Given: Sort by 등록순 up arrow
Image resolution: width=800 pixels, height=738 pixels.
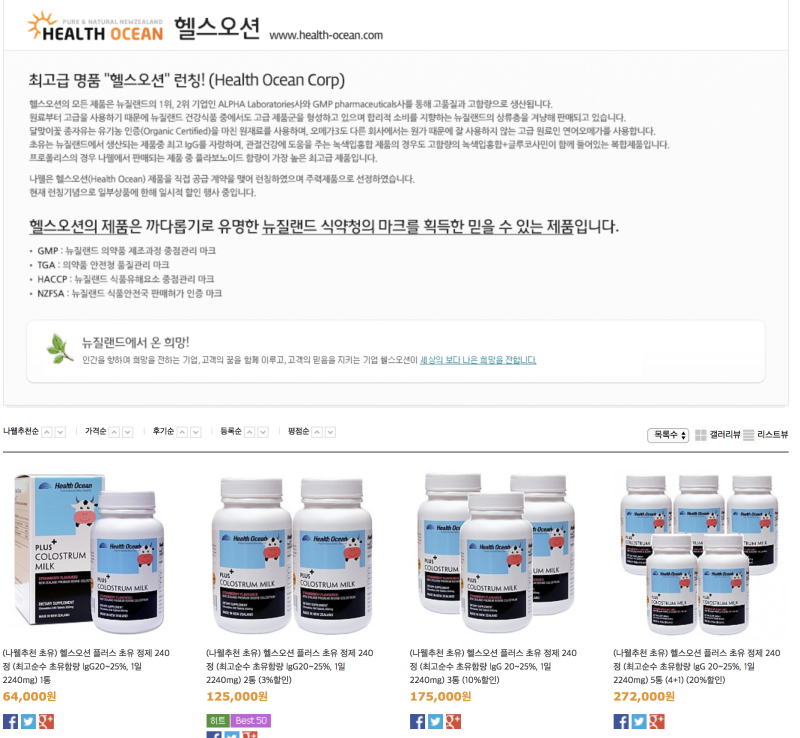Looking at the screenshot, I should point(249,432).
